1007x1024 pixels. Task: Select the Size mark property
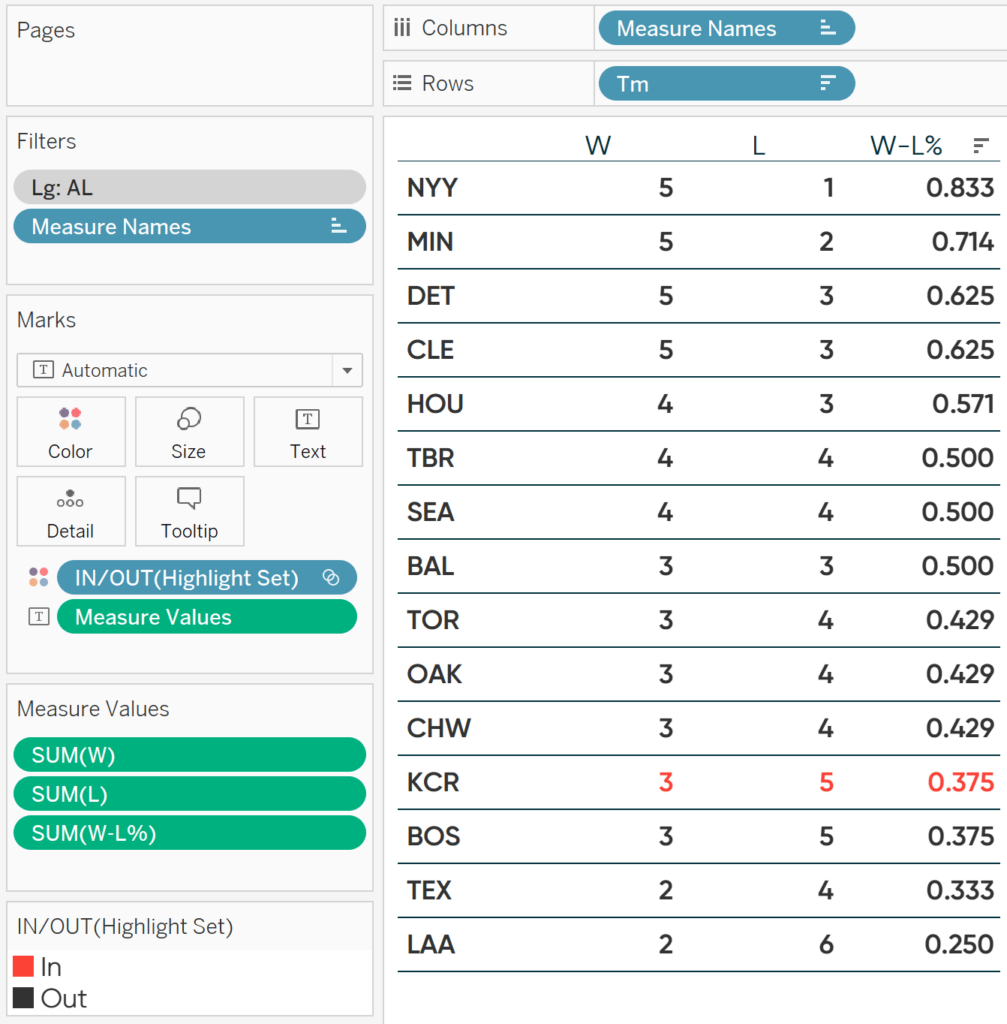coord(189,431)
